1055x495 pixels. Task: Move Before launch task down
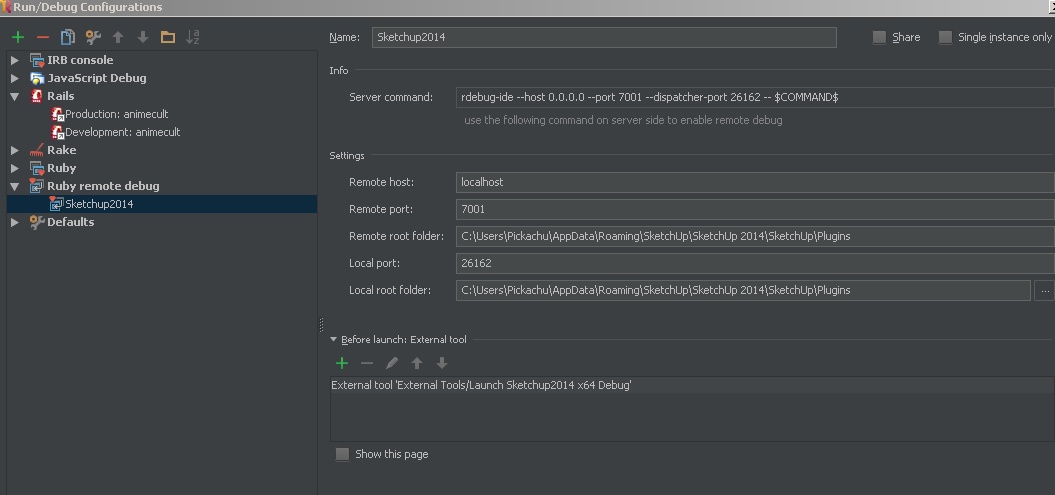pos(441,363)
